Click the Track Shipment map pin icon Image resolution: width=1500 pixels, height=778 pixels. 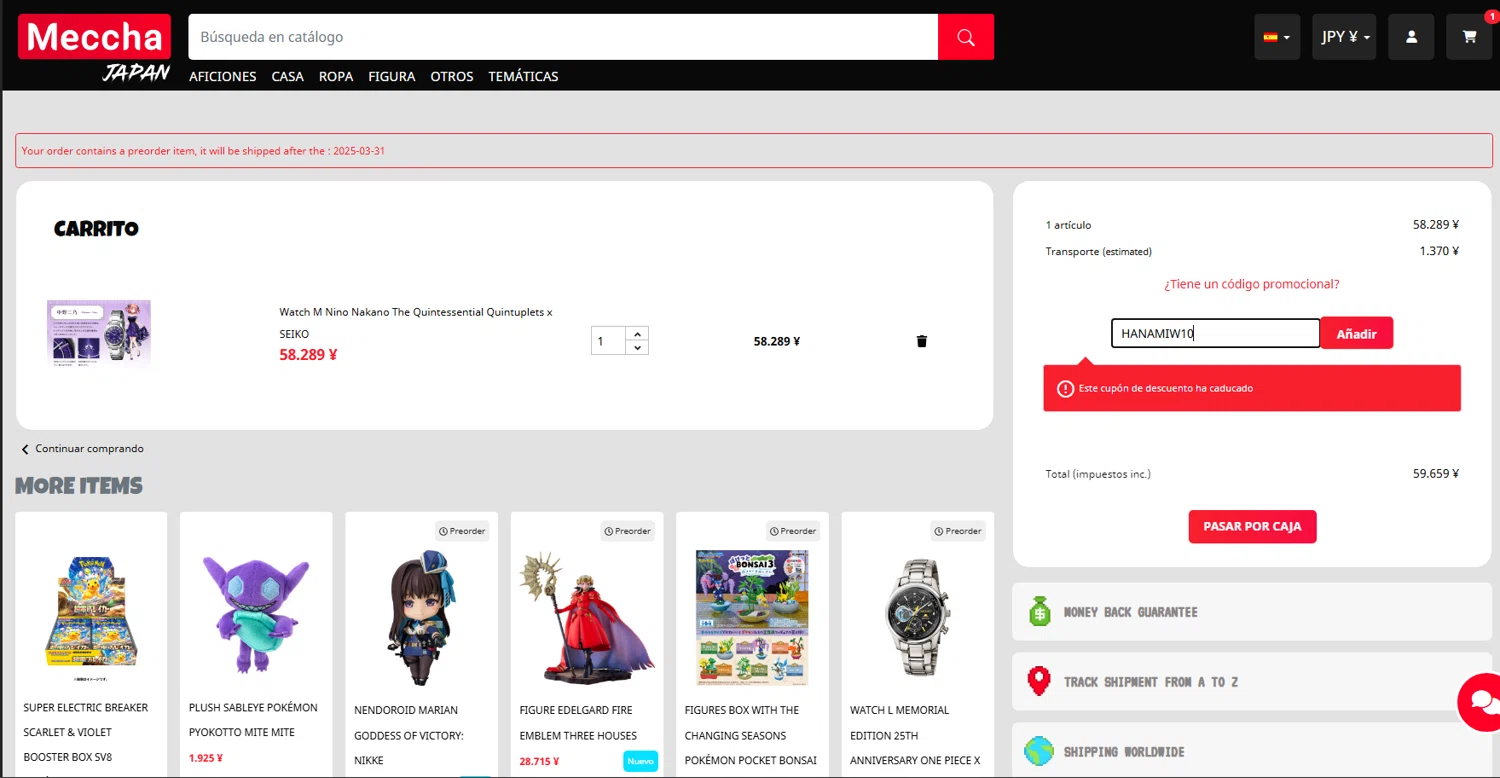(x=1040, y=681)
